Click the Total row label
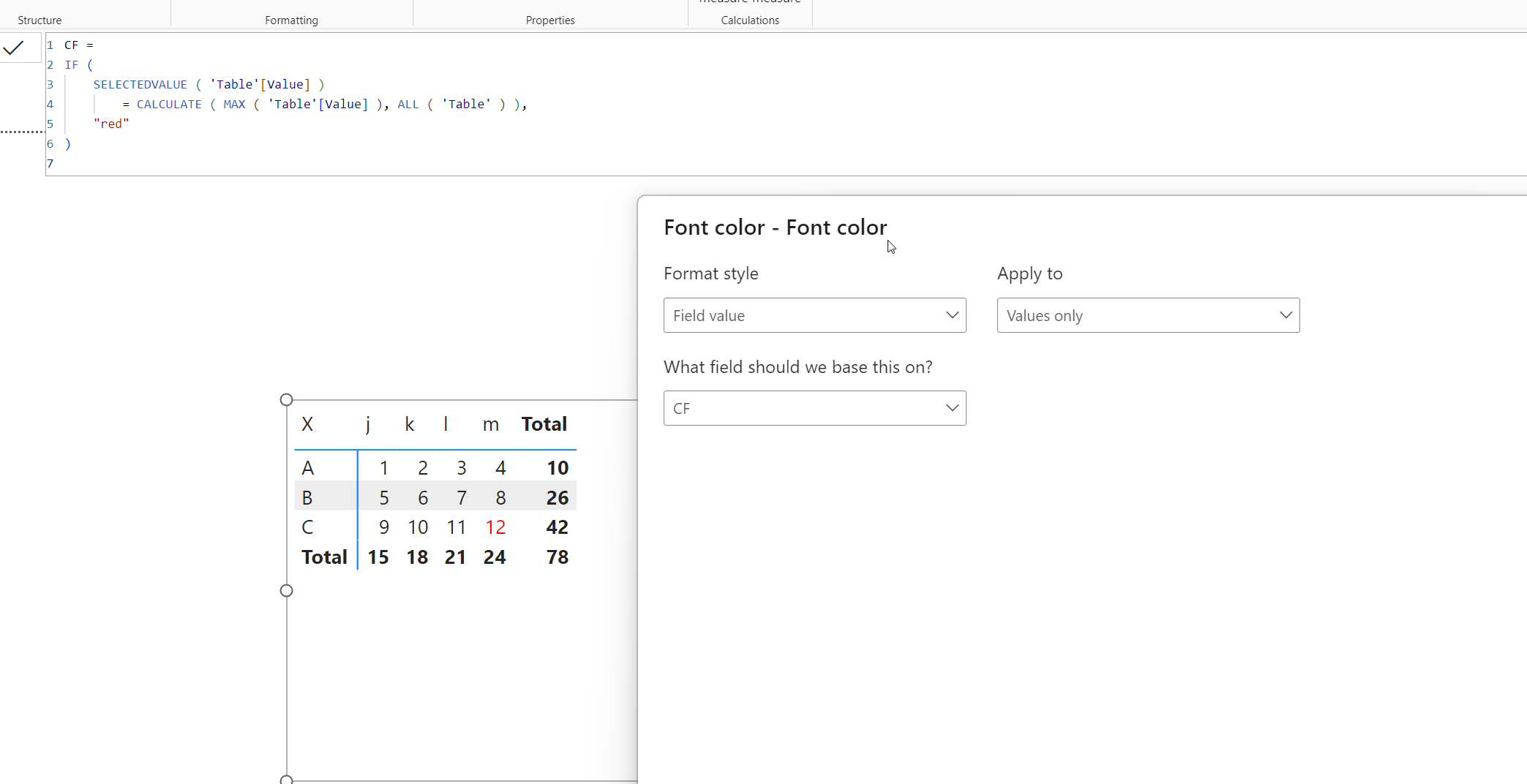This screenshot has height=784, width=1527. 324,557
